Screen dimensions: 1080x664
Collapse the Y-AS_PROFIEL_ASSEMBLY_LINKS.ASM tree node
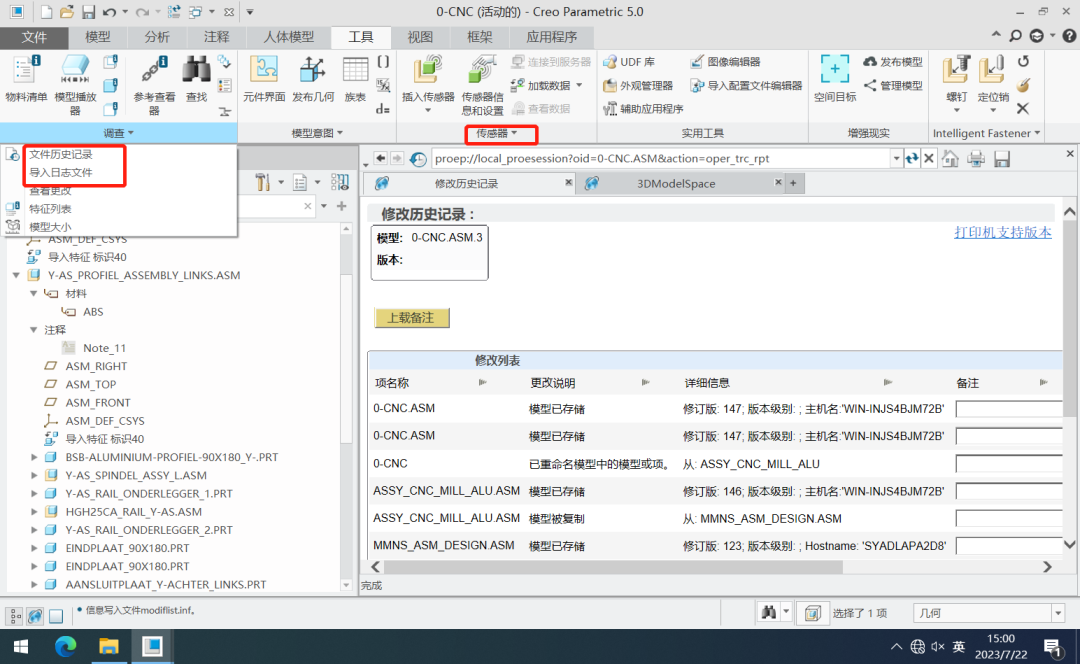[17, 275]
